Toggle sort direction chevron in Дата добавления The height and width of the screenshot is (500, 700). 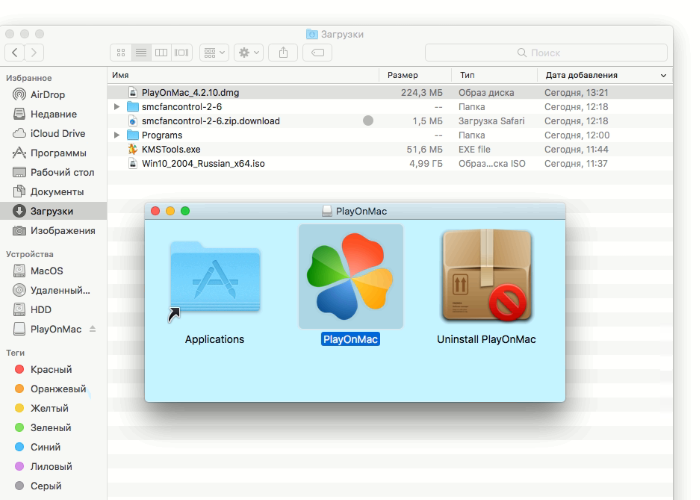(663, 75)
